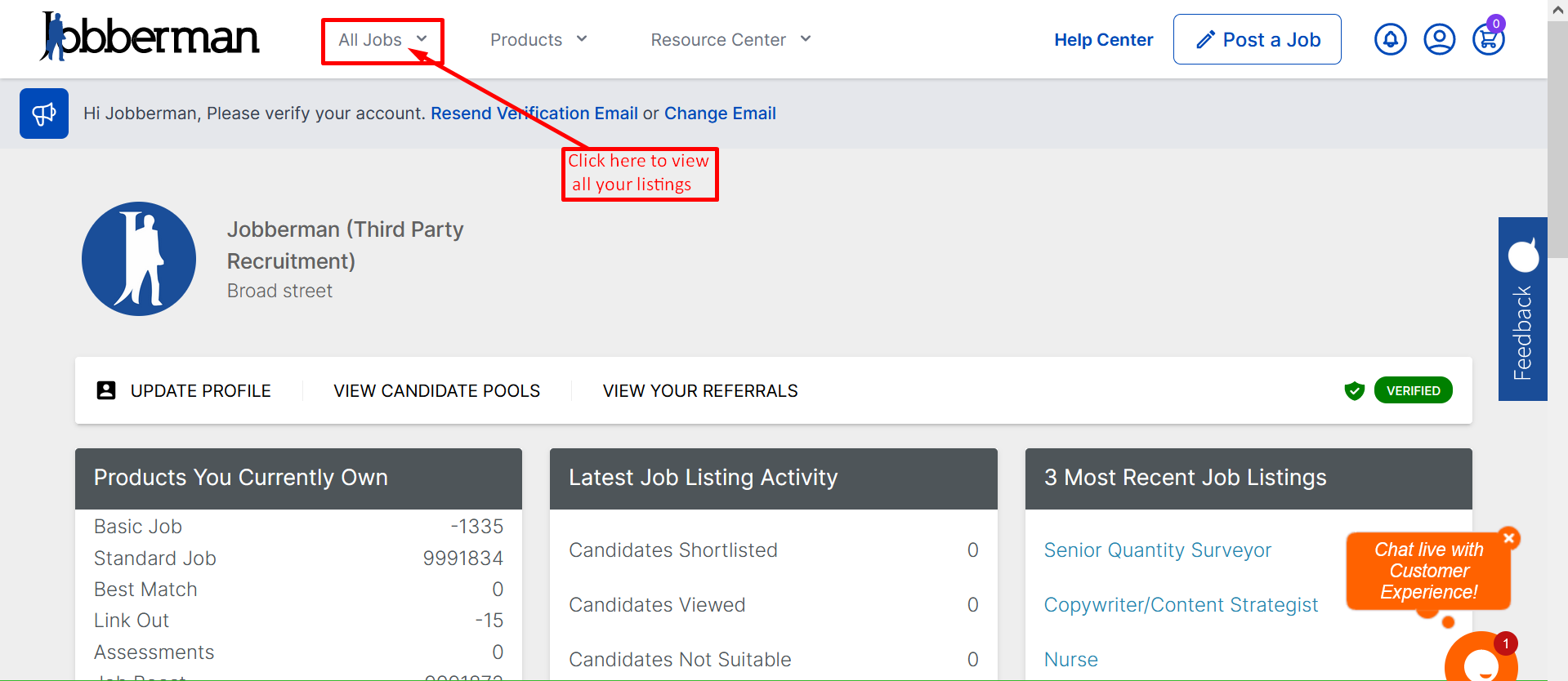This screenshot has width=1568, height=681.
Task: Open Senior Quantity Surveyor listing
Action: point(1157,550)
